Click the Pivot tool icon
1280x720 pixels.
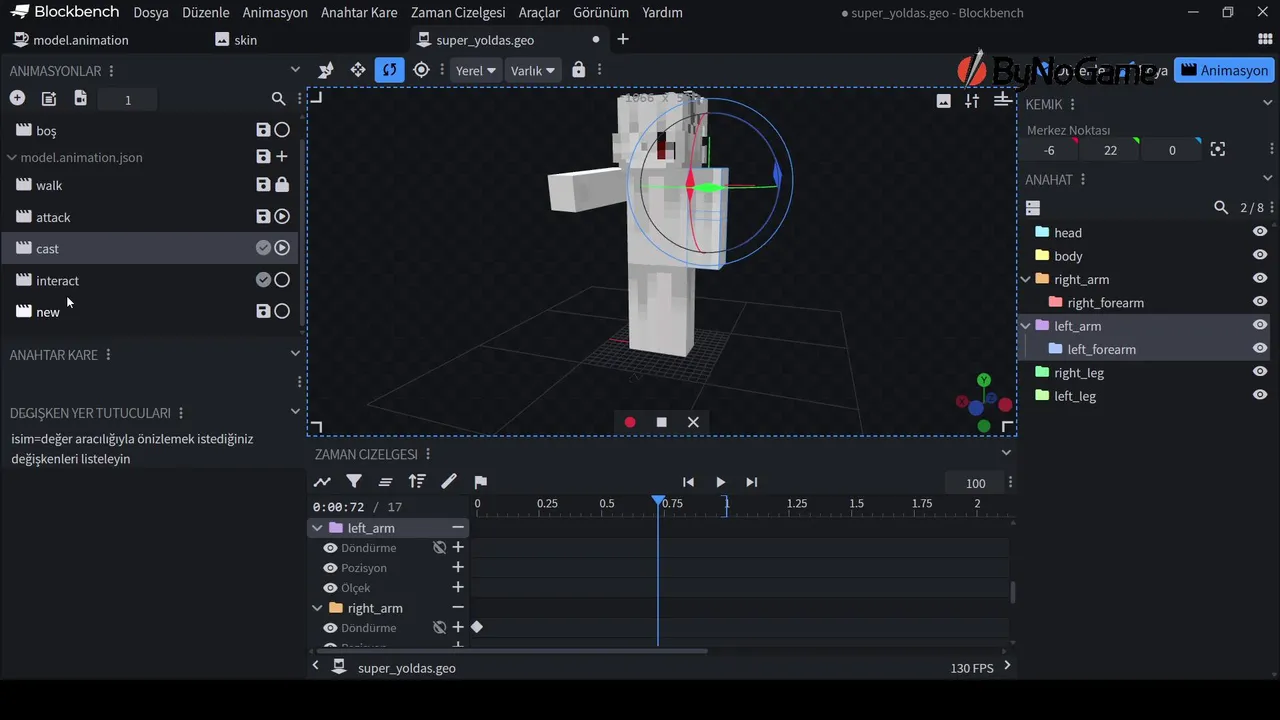click(x=421, y=70)
